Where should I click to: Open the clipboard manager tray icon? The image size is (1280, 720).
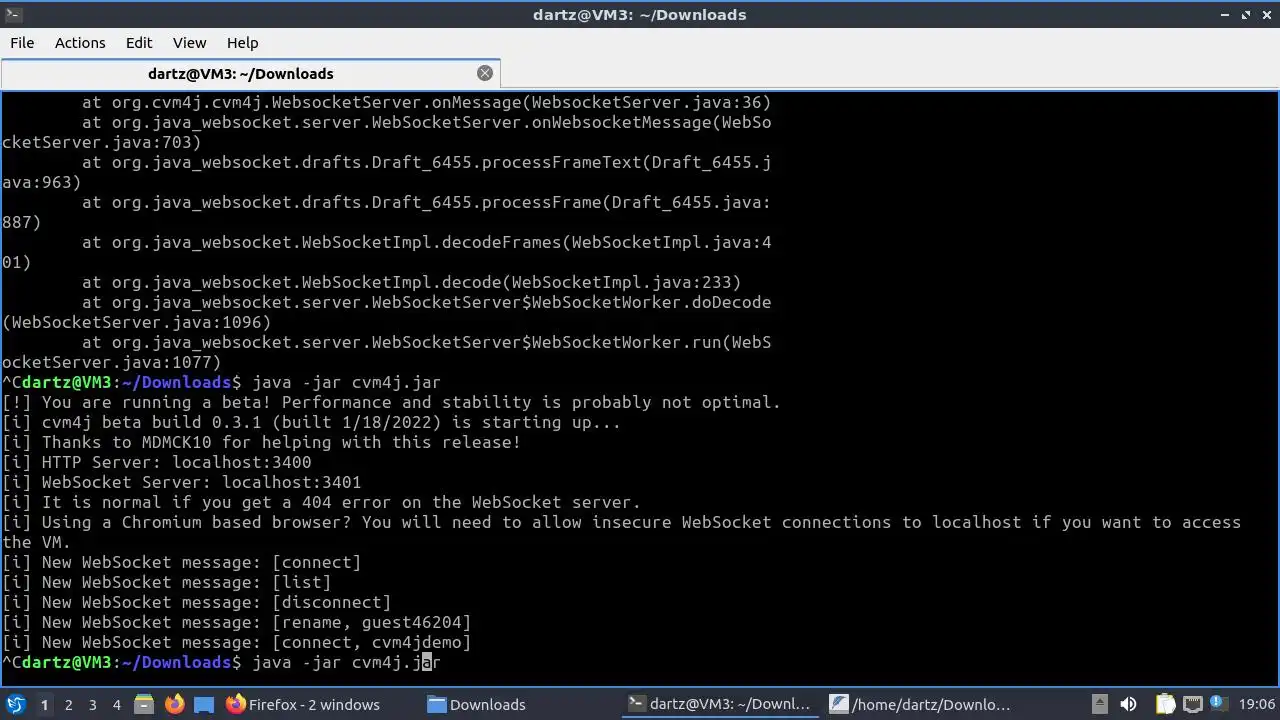click(1165, 704)
